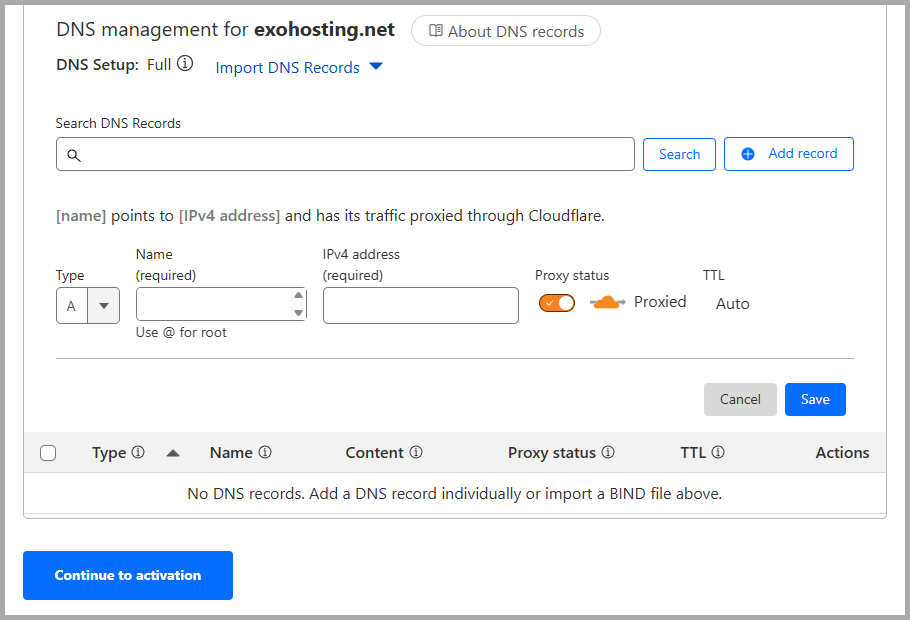Click inside the IPv4 address input field
The image size is (910, 620).
(x=420, y=305)
